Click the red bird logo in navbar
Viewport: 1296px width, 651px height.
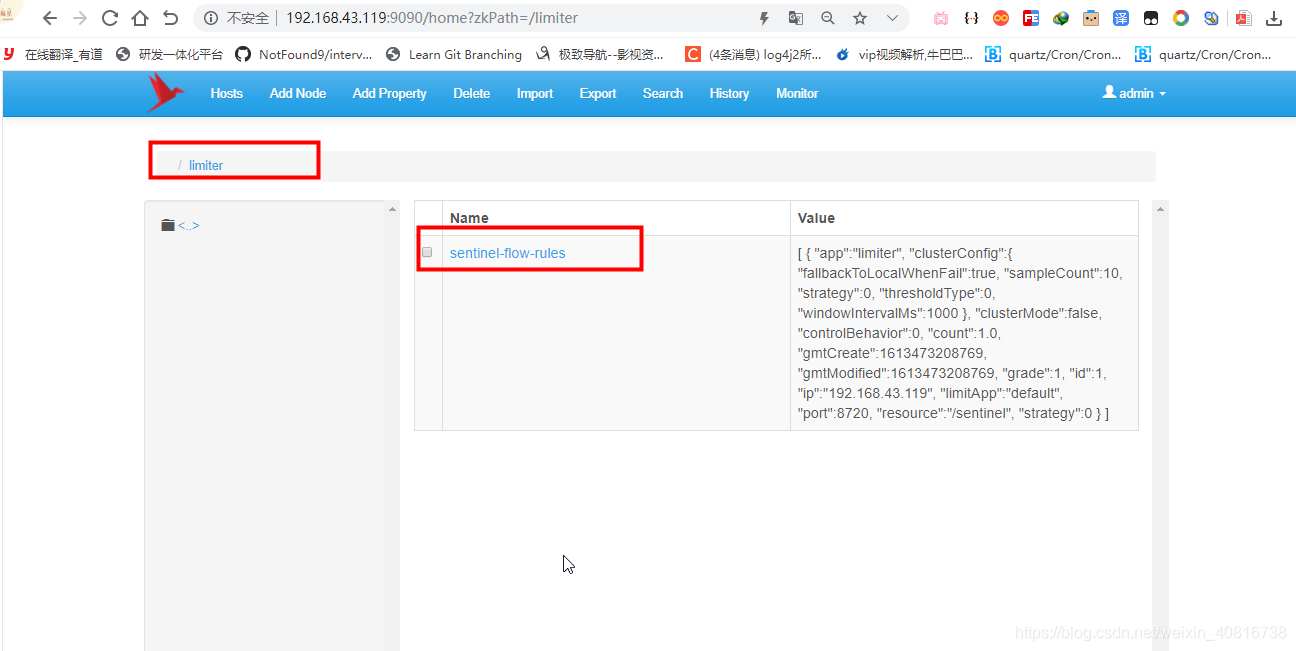pos(165,93)
